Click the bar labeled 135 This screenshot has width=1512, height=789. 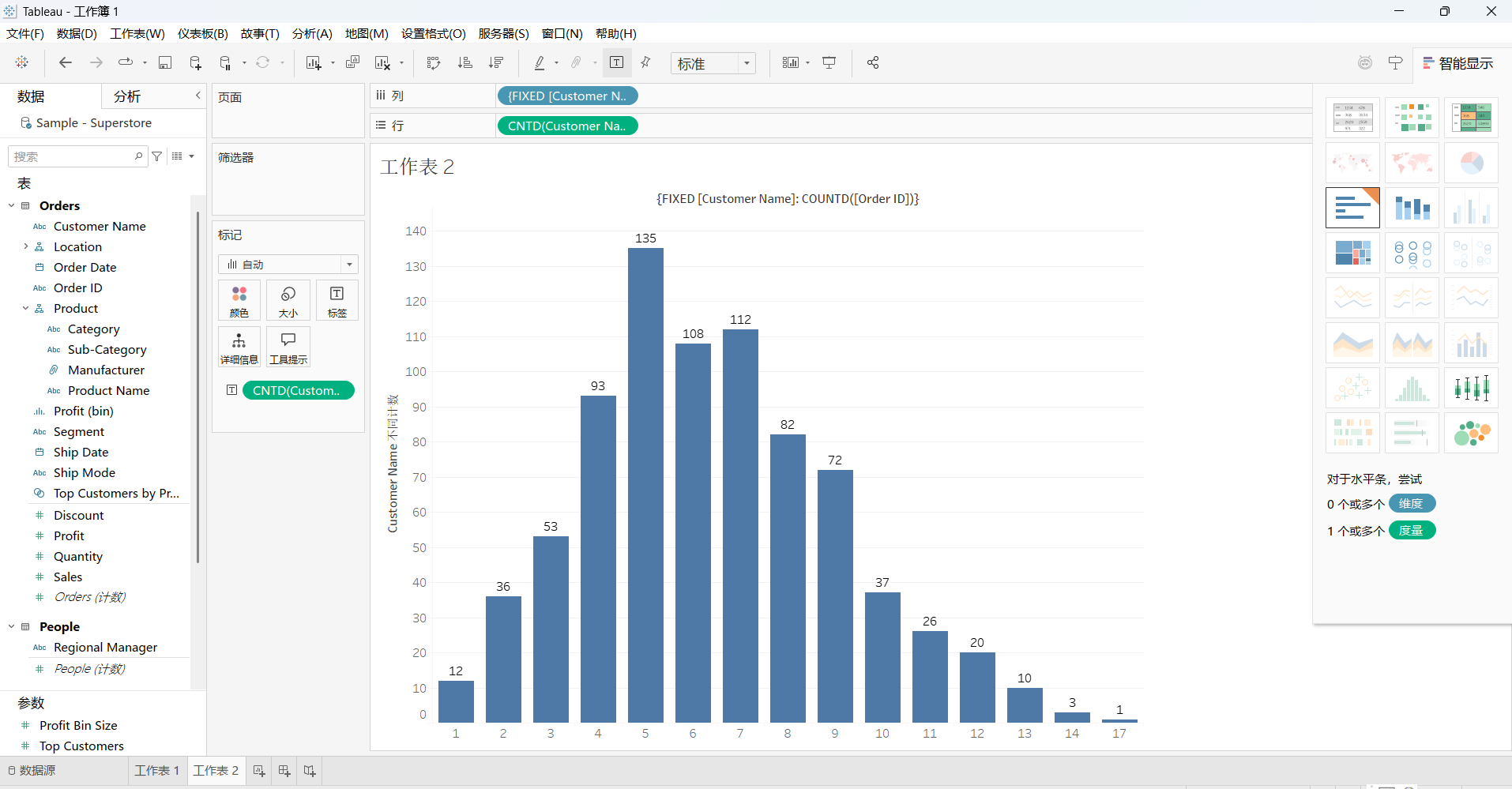click(x=645, y=485)
